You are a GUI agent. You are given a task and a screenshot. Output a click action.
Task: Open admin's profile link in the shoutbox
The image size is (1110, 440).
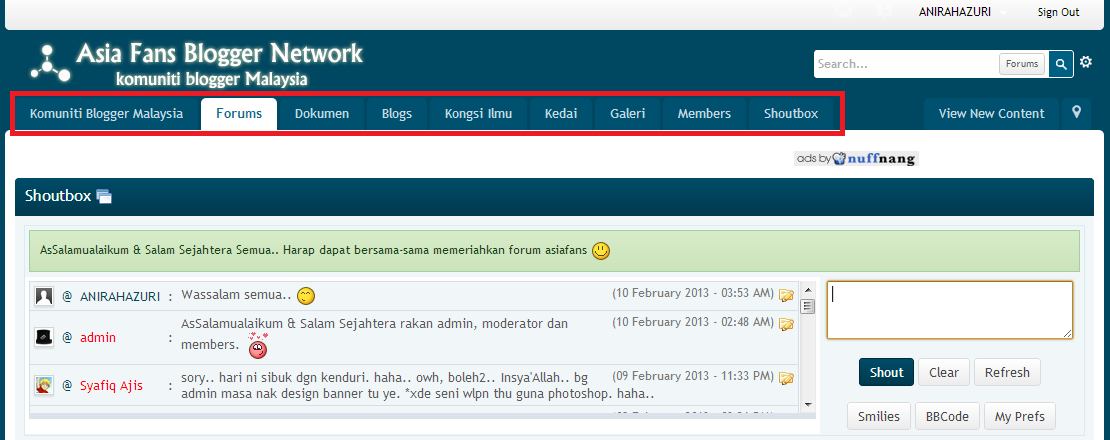[x=98, y=337]
